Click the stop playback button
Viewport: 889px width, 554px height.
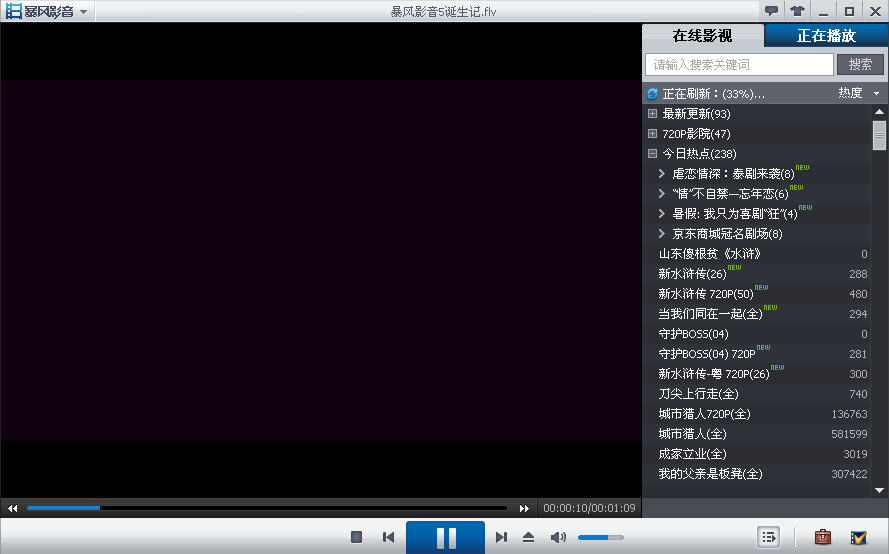(x=356, y=536)
